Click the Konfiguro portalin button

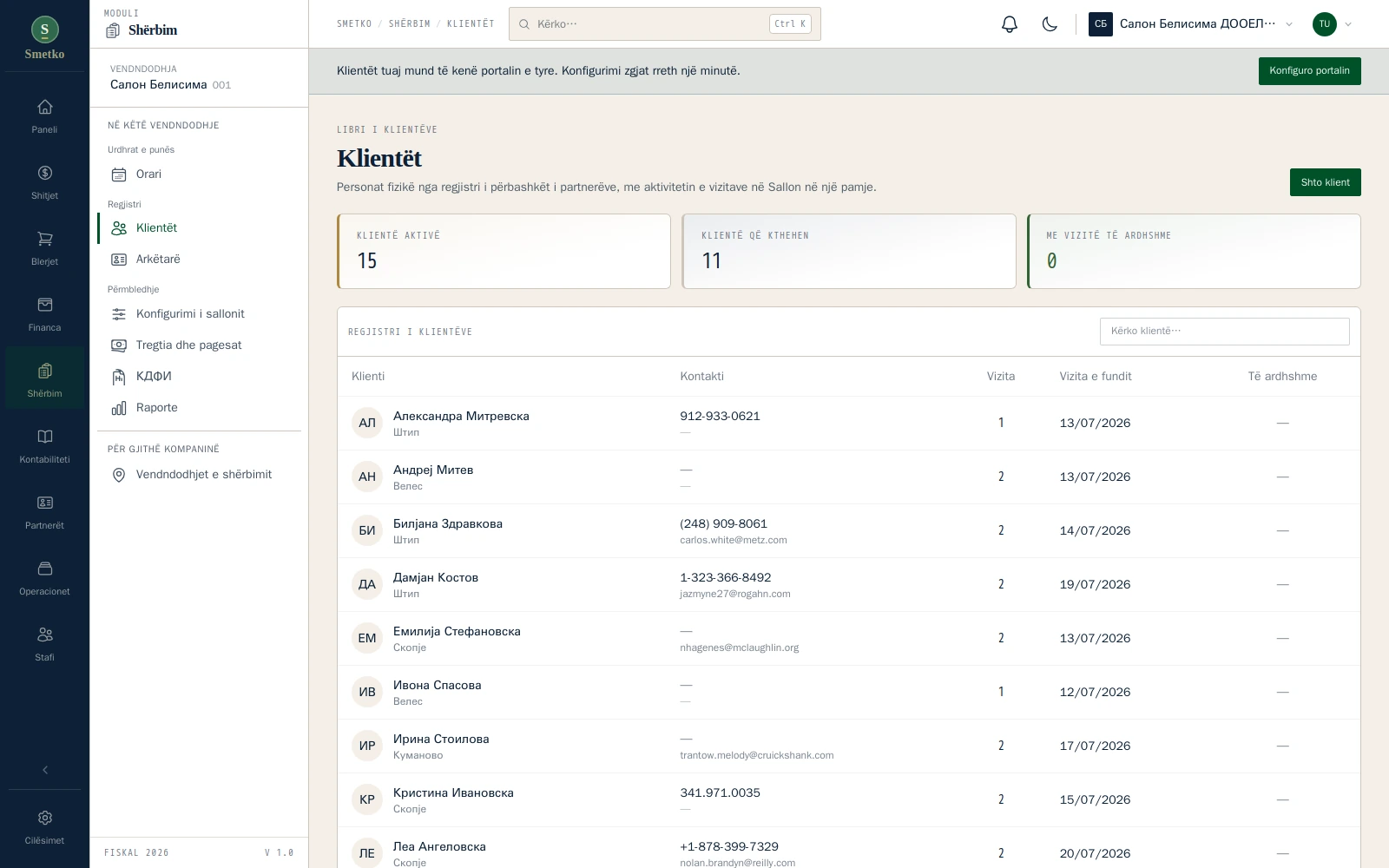click(1309, 71)
